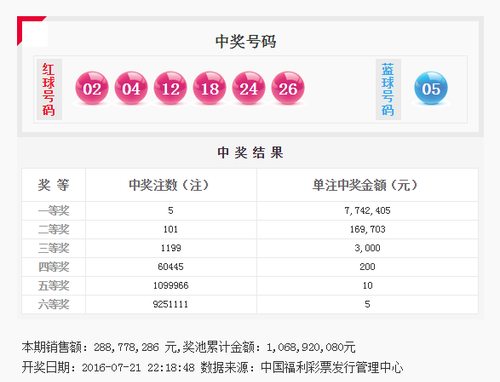Click the 一等奖 row label
Screen dimensions: 500x382
[53, 211]
